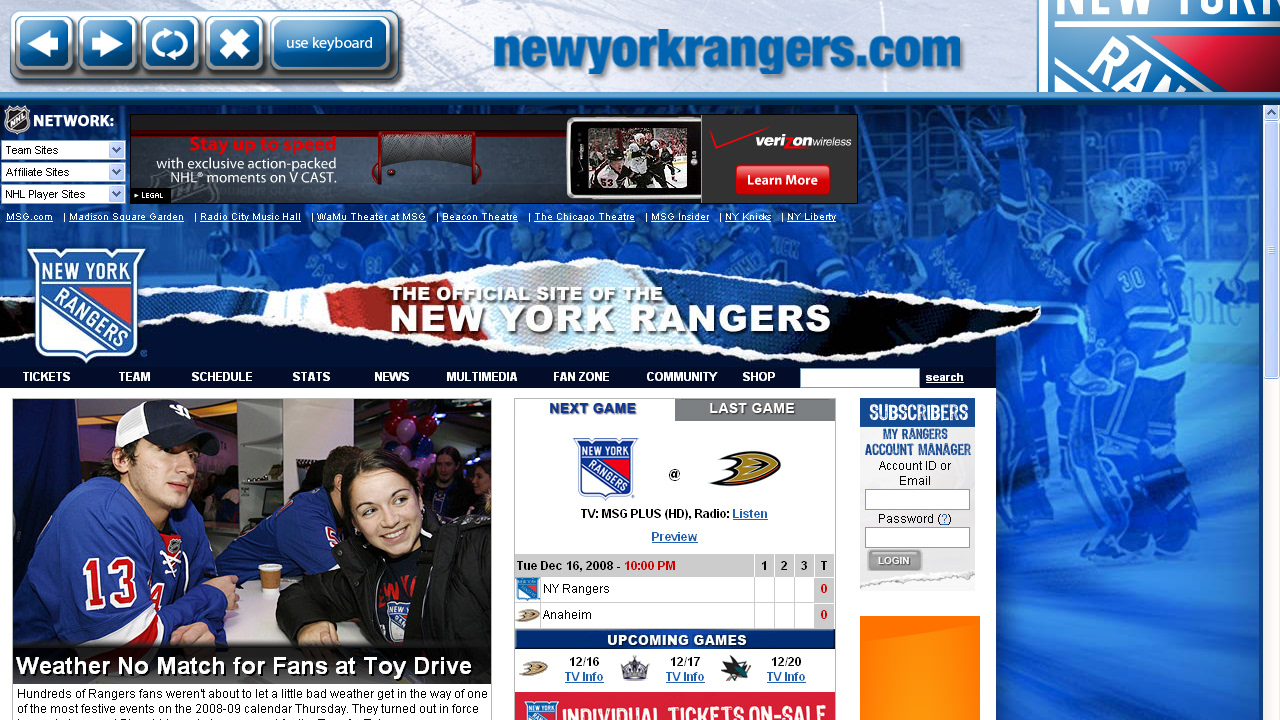The width and height of the screenshot is (1280, 720).
Task: Click 'Weather No Match for Fans' headline
Action: [244, 666]
